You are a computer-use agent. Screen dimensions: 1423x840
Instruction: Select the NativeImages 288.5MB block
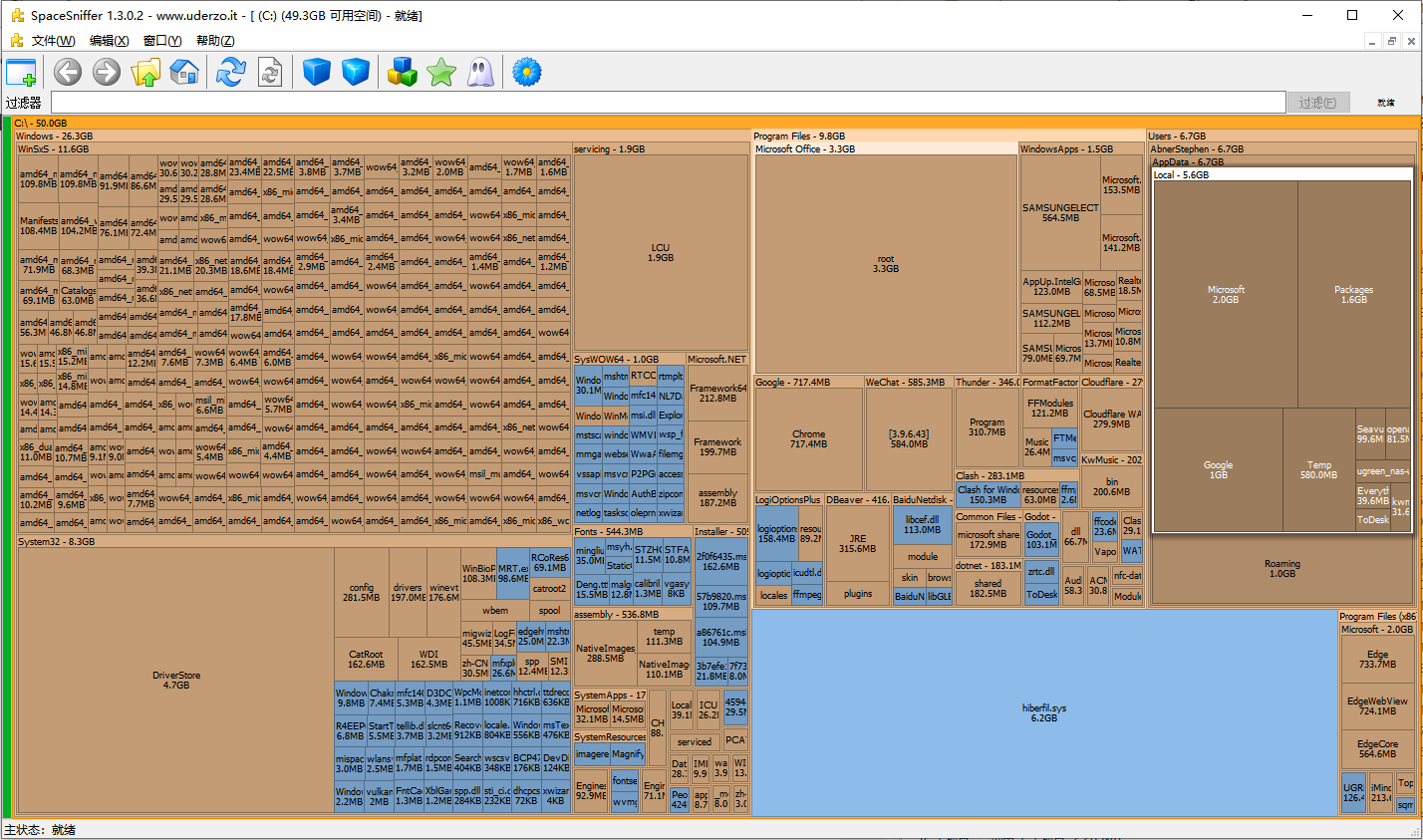pyautogui.click(x=605, y=653)
